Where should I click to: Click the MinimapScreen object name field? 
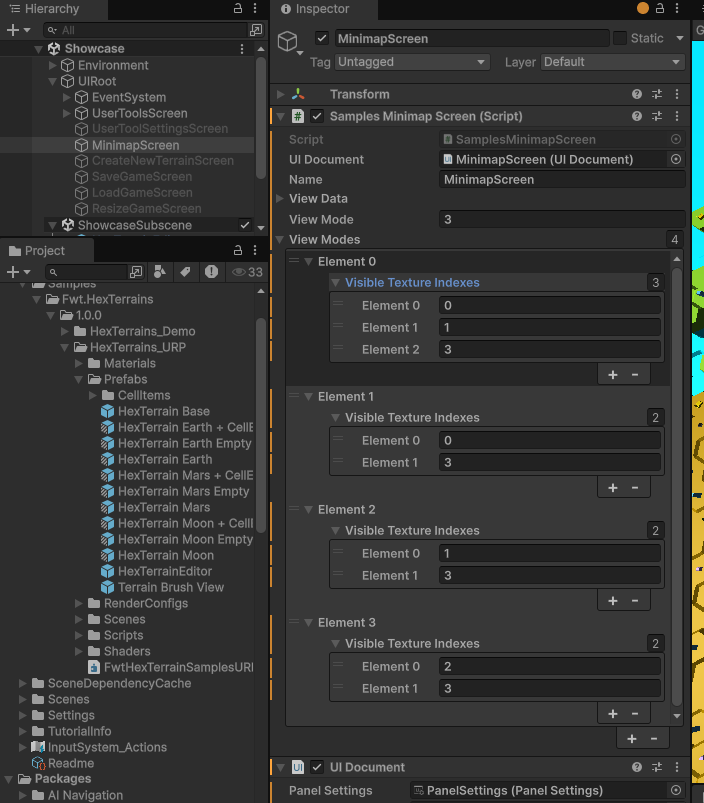point(472,38)
